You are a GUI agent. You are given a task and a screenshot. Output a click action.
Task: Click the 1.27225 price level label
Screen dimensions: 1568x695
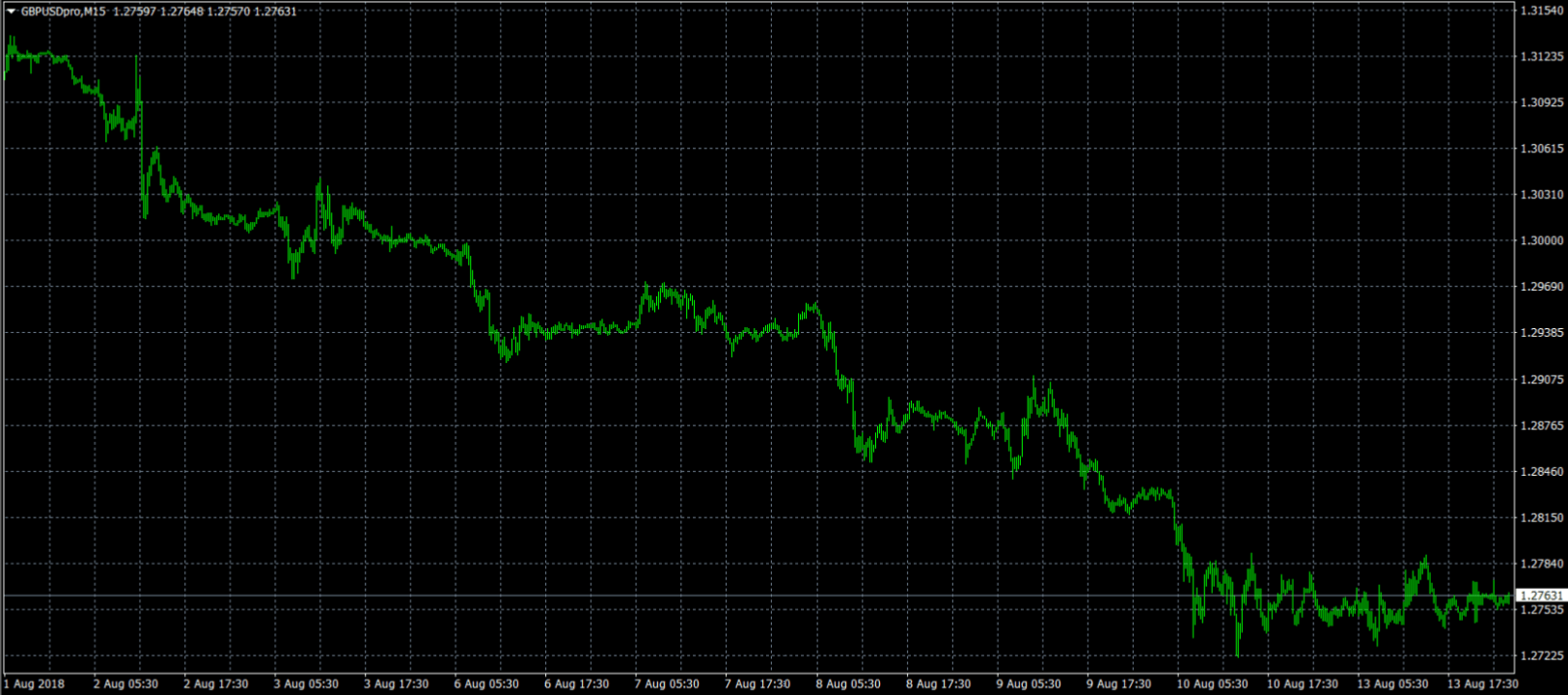point(1542,656)
